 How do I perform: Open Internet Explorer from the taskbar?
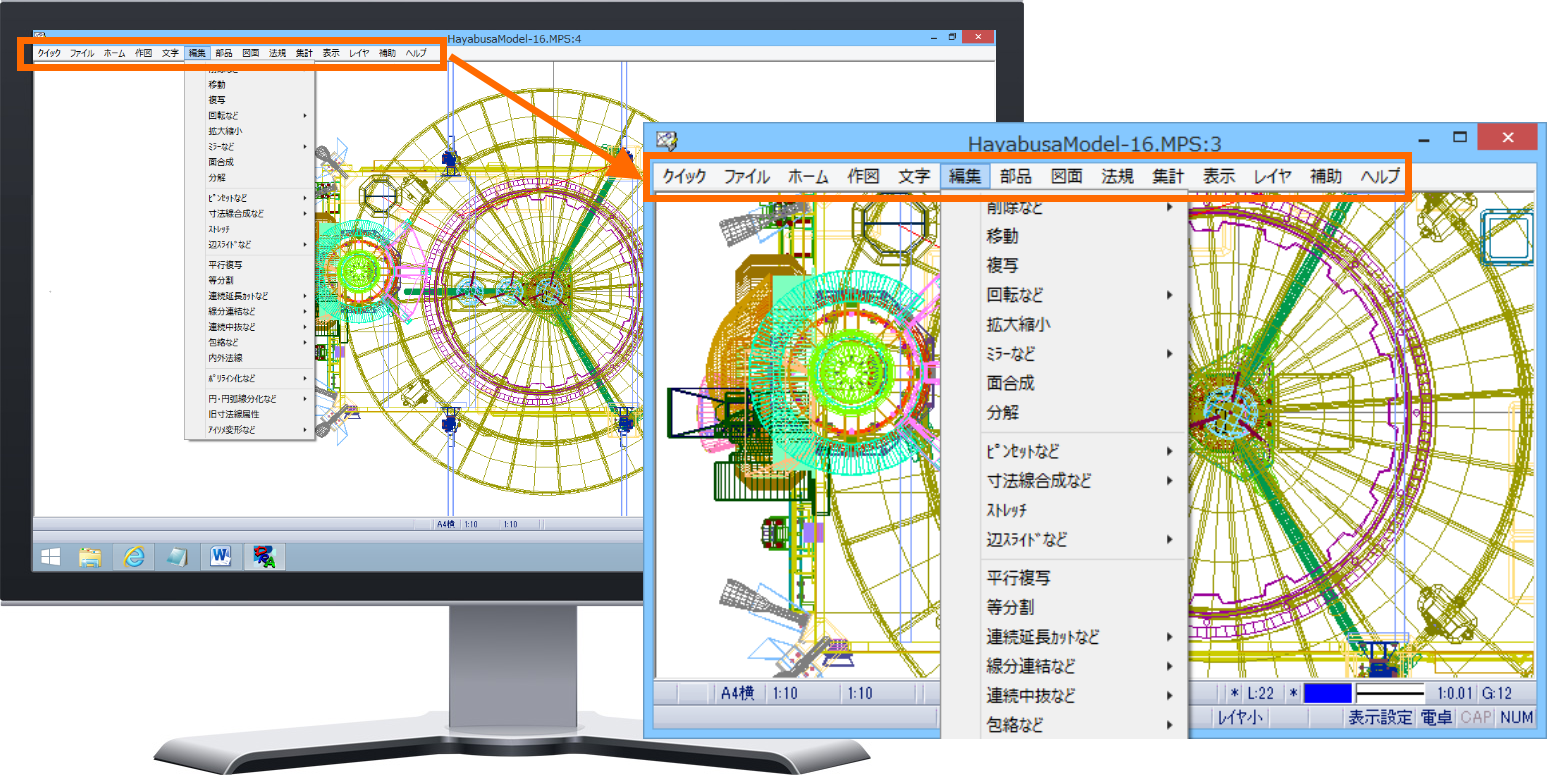134,557
